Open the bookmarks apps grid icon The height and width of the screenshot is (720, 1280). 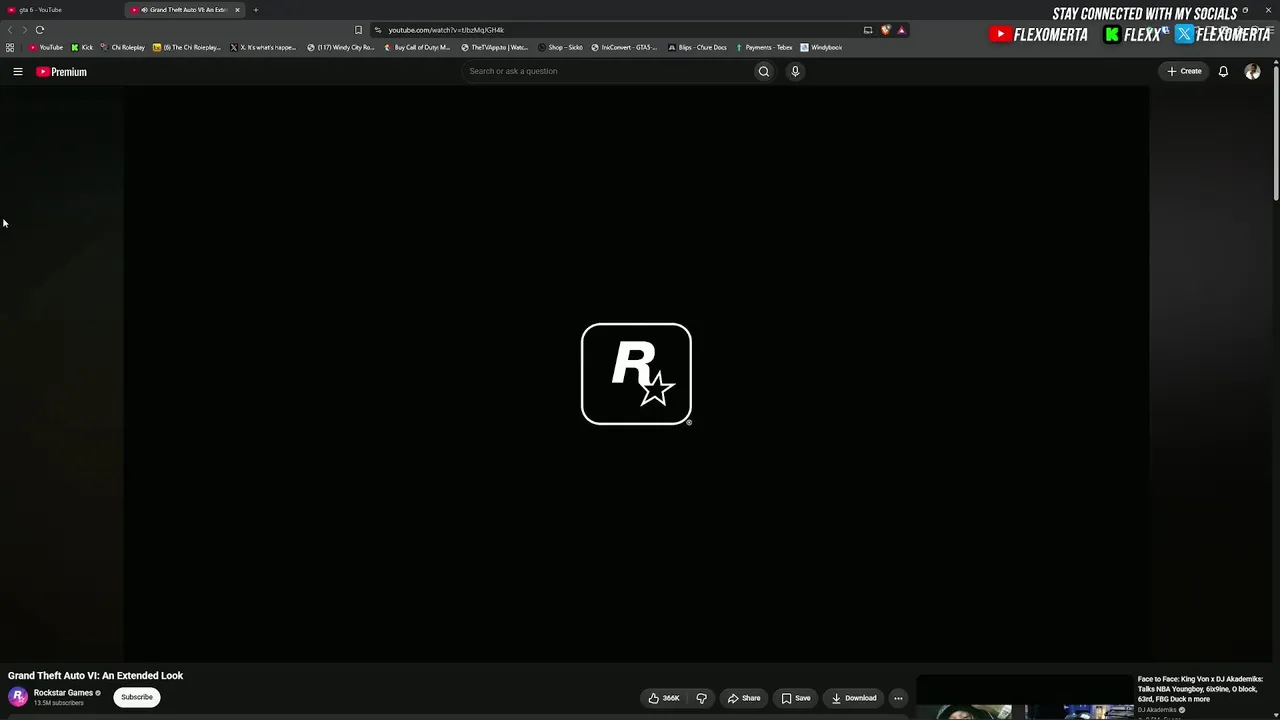point(10,48)
